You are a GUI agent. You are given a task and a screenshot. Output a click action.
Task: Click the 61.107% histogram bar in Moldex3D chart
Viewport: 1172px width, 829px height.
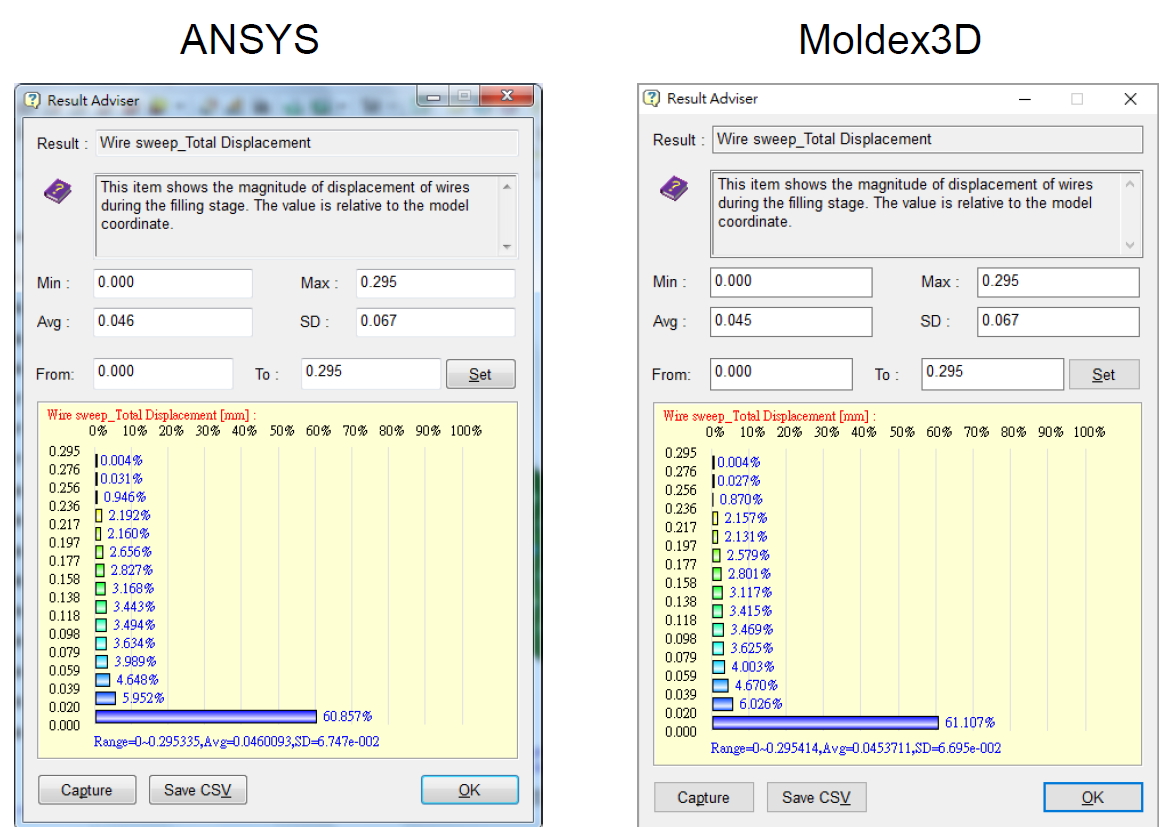[x=825, y=722]
